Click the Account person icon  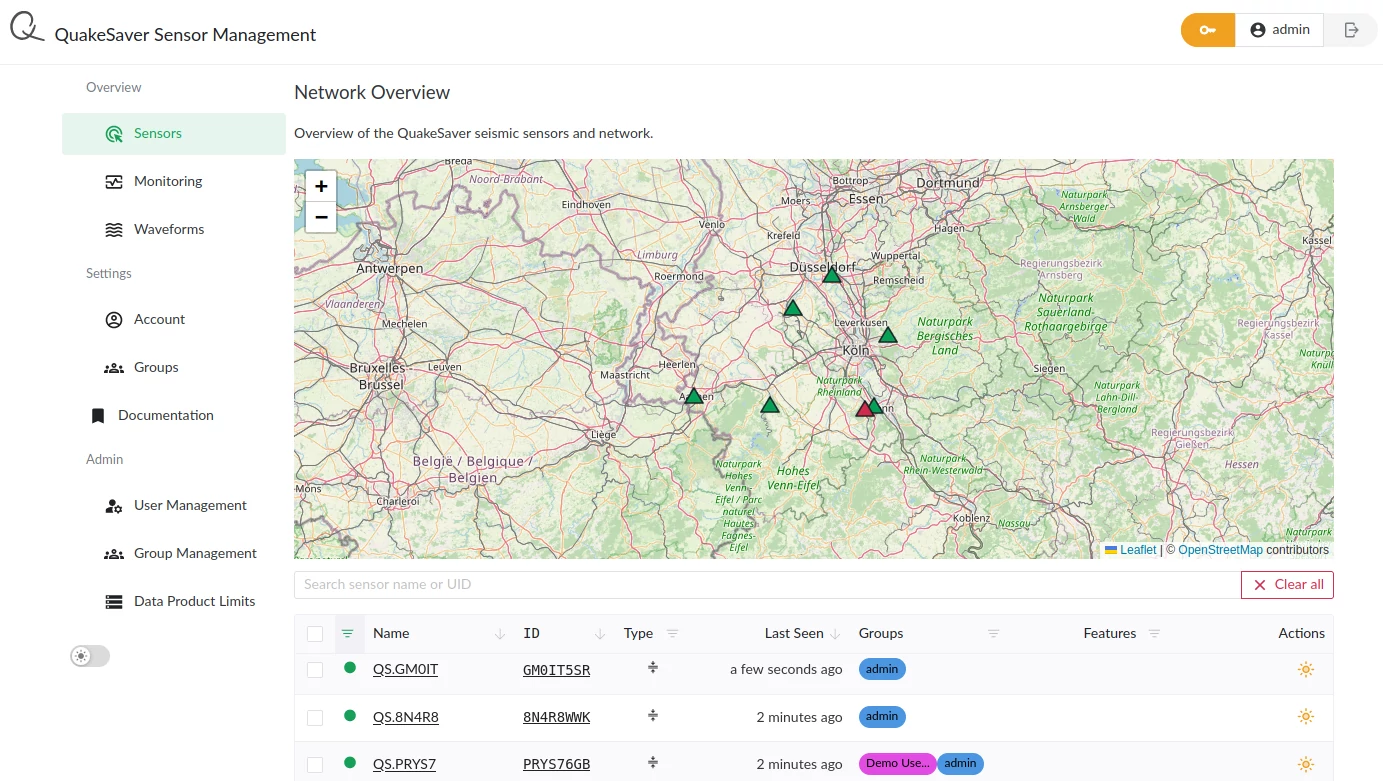(114, 320)
